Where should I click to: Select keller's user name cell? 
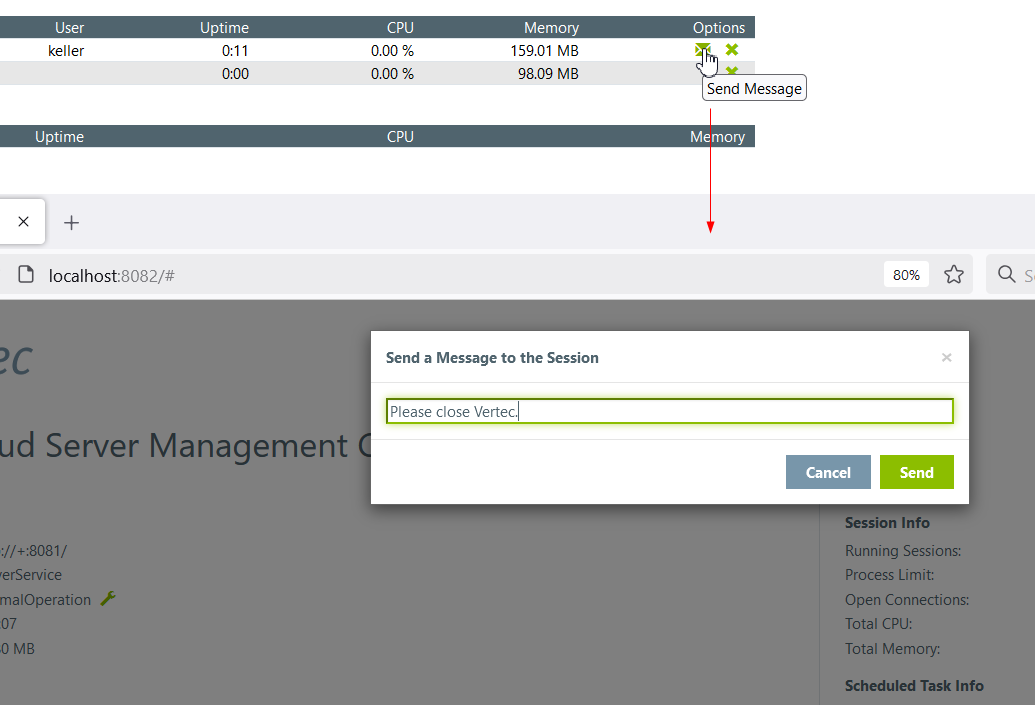coord(66,51)
